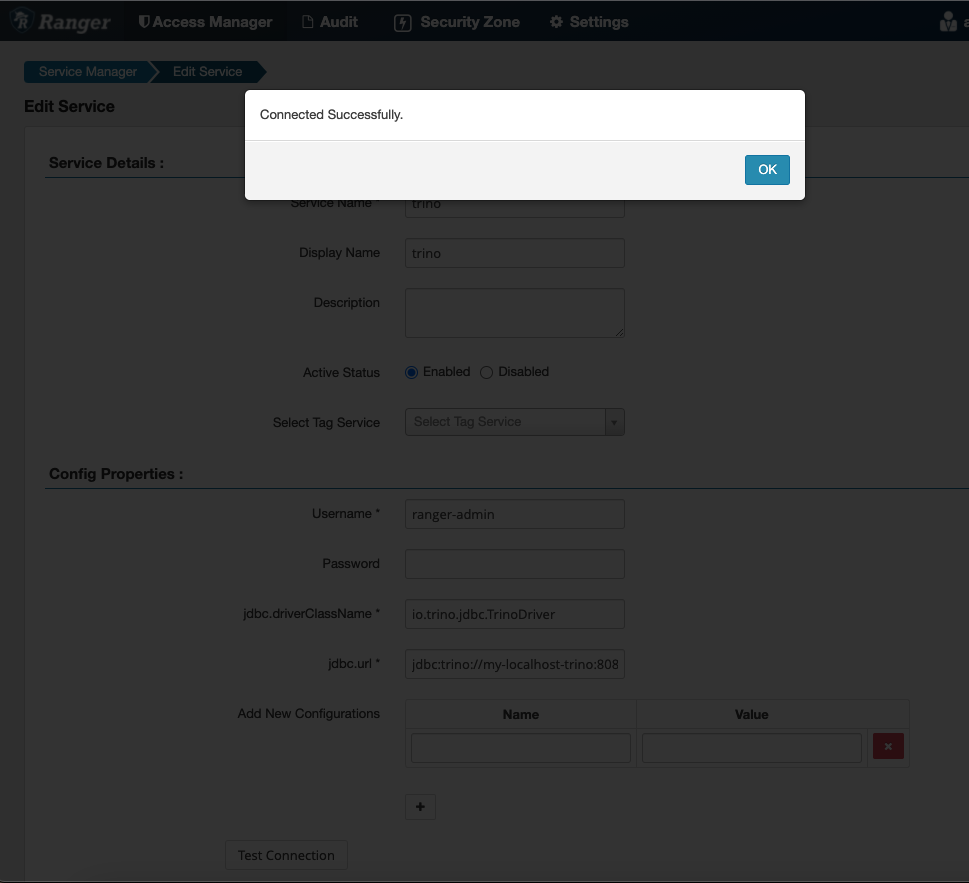Open the Settings menu

click(x=589, y=22)
